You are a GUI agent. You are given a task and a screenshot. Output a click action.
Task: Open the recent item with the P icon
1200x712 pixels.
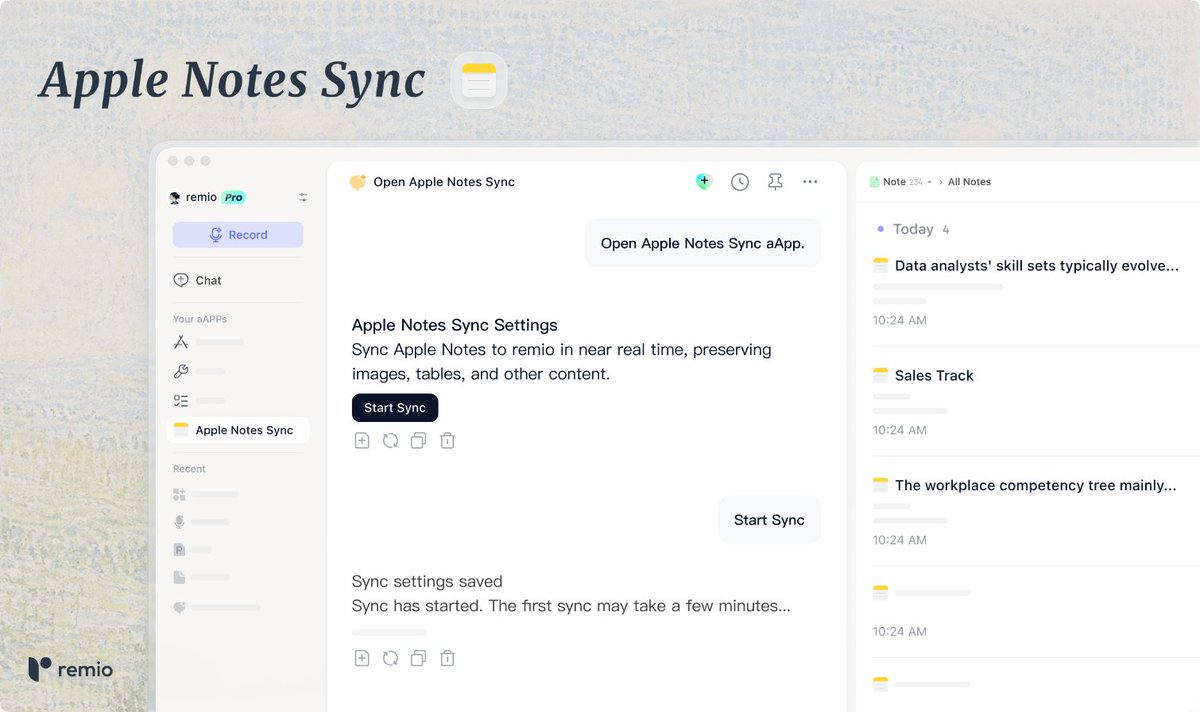click(180, 550)
